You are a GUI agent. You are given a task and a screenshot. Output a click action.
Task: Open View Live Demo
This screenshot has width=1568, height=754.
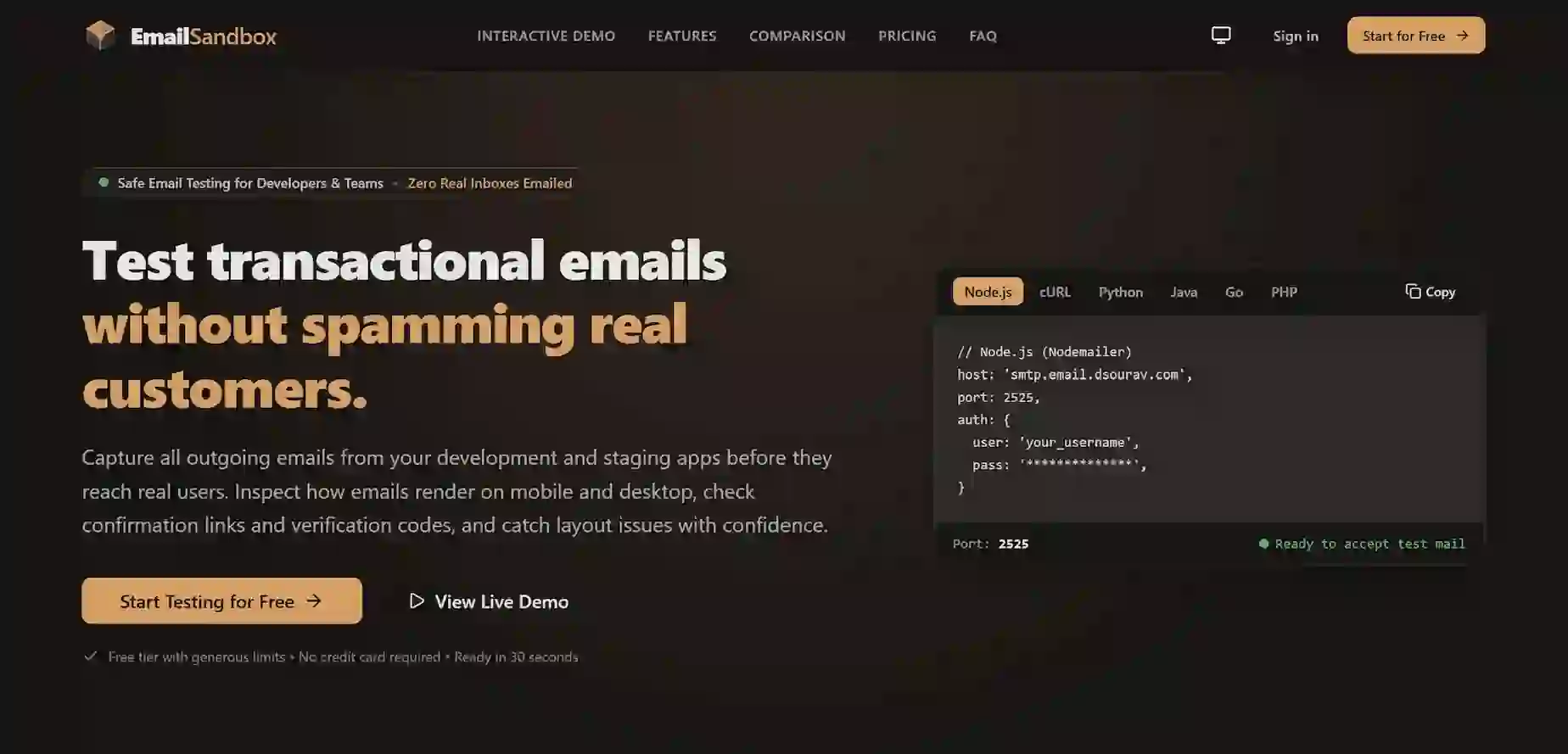coord(489,601)
